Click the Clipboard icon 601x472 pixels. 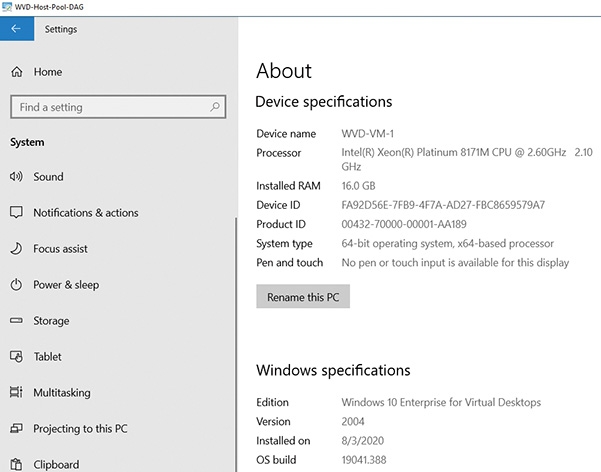tap(16, 464)
